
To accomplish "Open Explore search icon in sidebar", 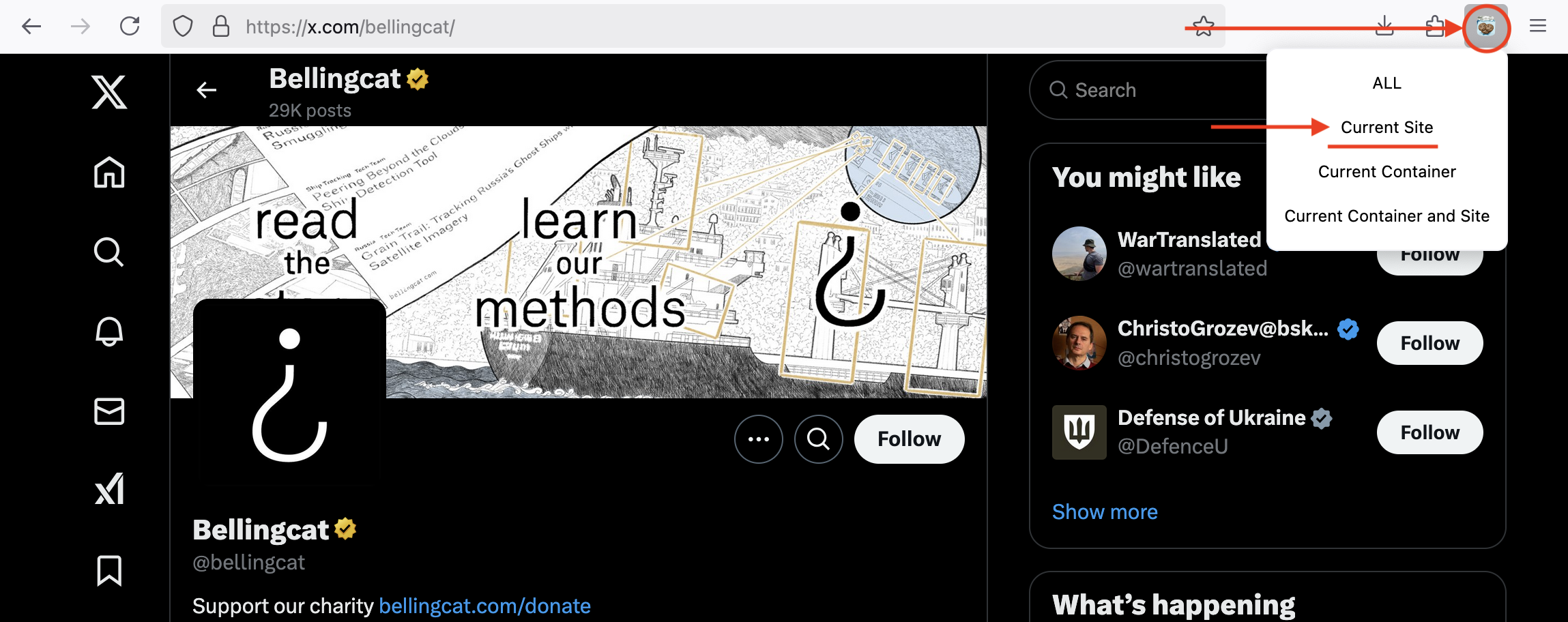I will click(x=109, y=252).
